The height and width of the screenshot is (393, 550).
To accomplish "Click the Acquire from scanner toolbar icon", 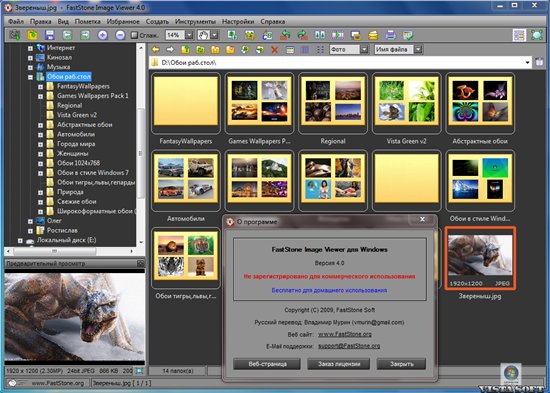I will click(15, 35).
